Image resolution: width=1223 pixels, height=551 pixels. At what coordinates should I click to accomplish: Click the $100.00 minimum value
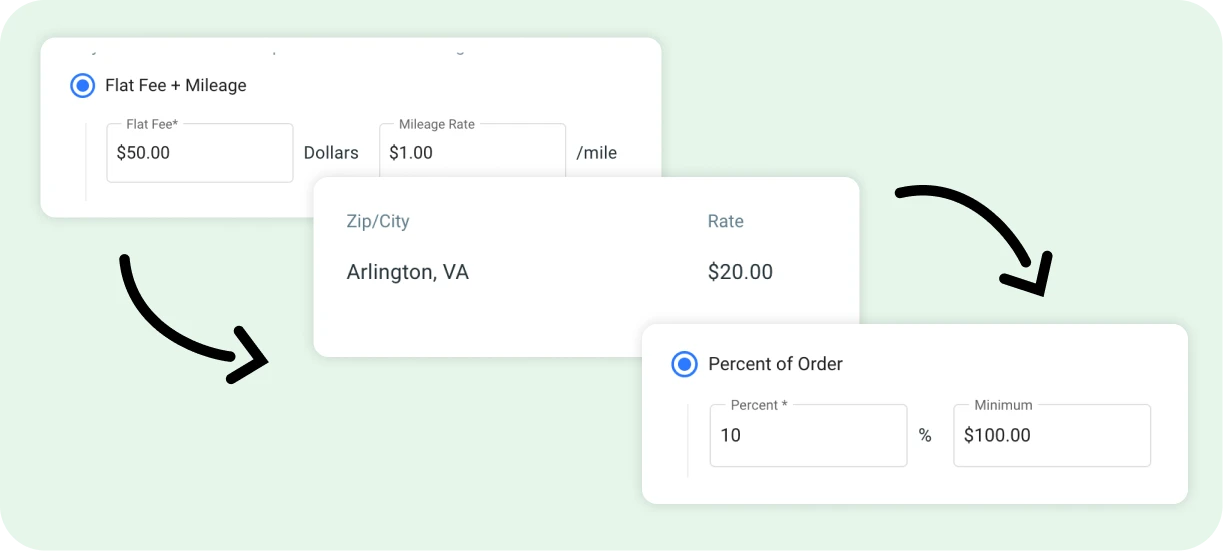[x=997, y=435]
